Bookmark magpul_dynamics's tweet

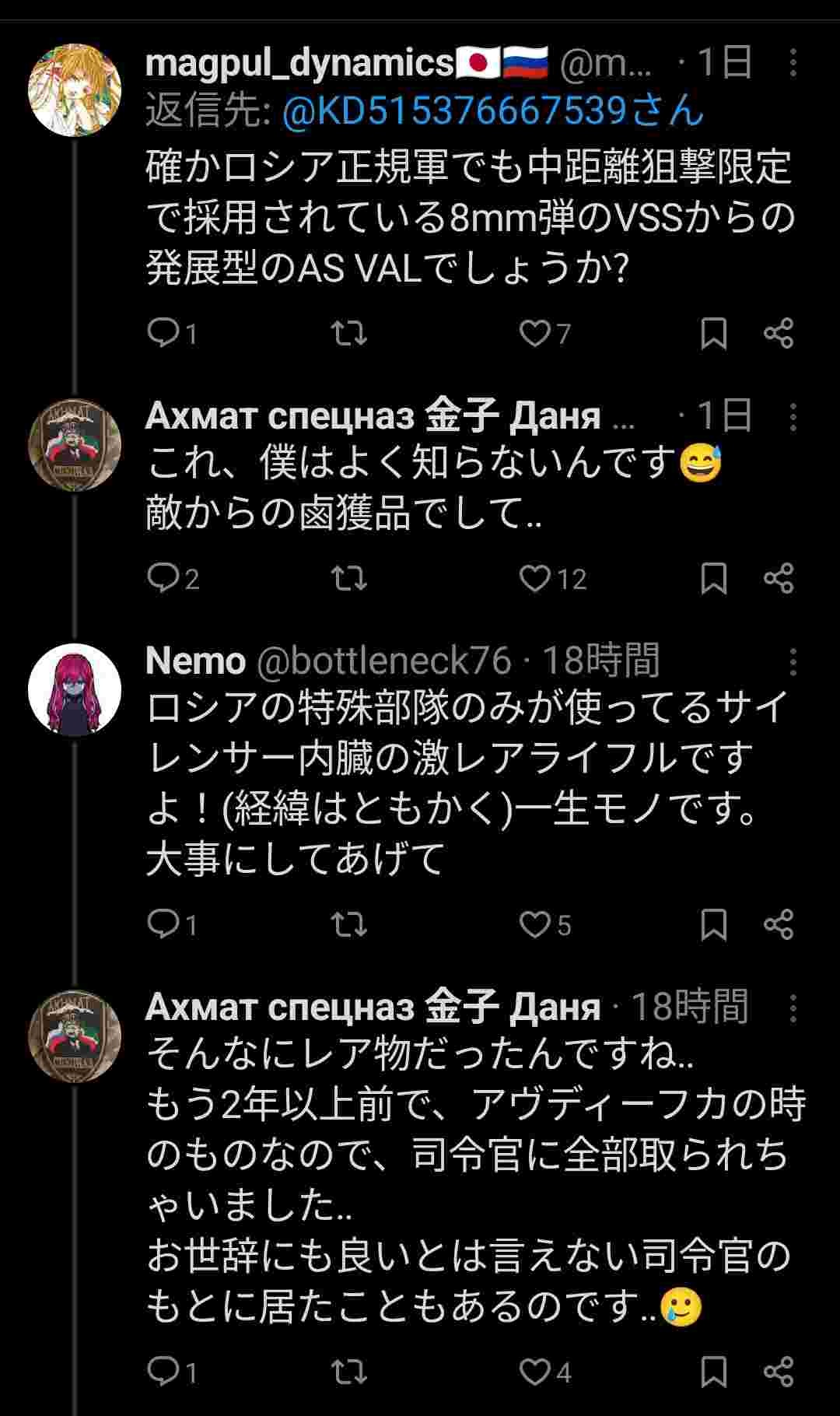click(x=713, y=334)
